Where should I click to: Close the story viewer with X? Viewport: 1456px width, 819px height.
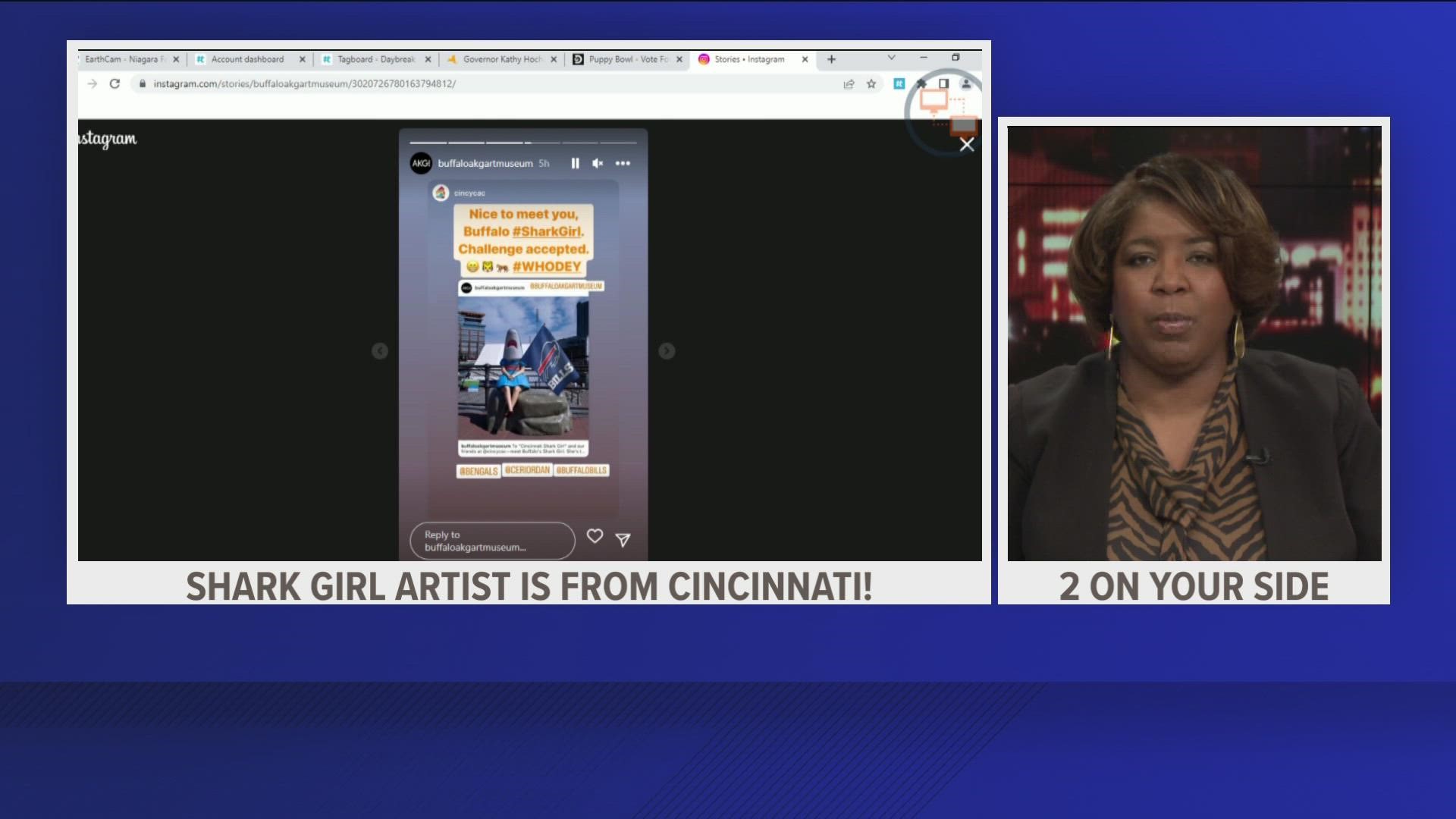coord(966,144)
